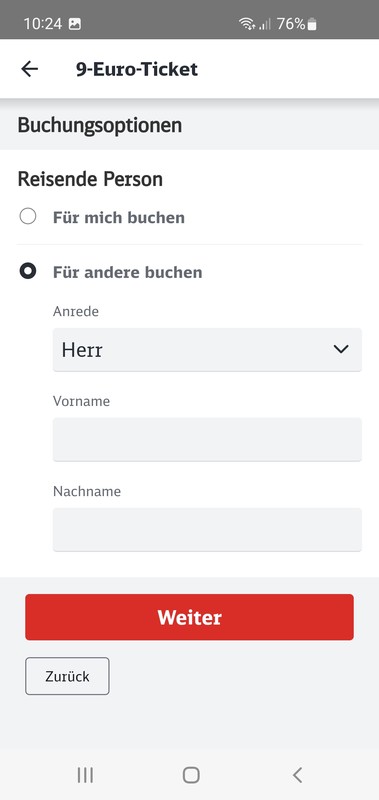Open Android recent apps navigation button
The image size is (379, 800).
point(85,775)
